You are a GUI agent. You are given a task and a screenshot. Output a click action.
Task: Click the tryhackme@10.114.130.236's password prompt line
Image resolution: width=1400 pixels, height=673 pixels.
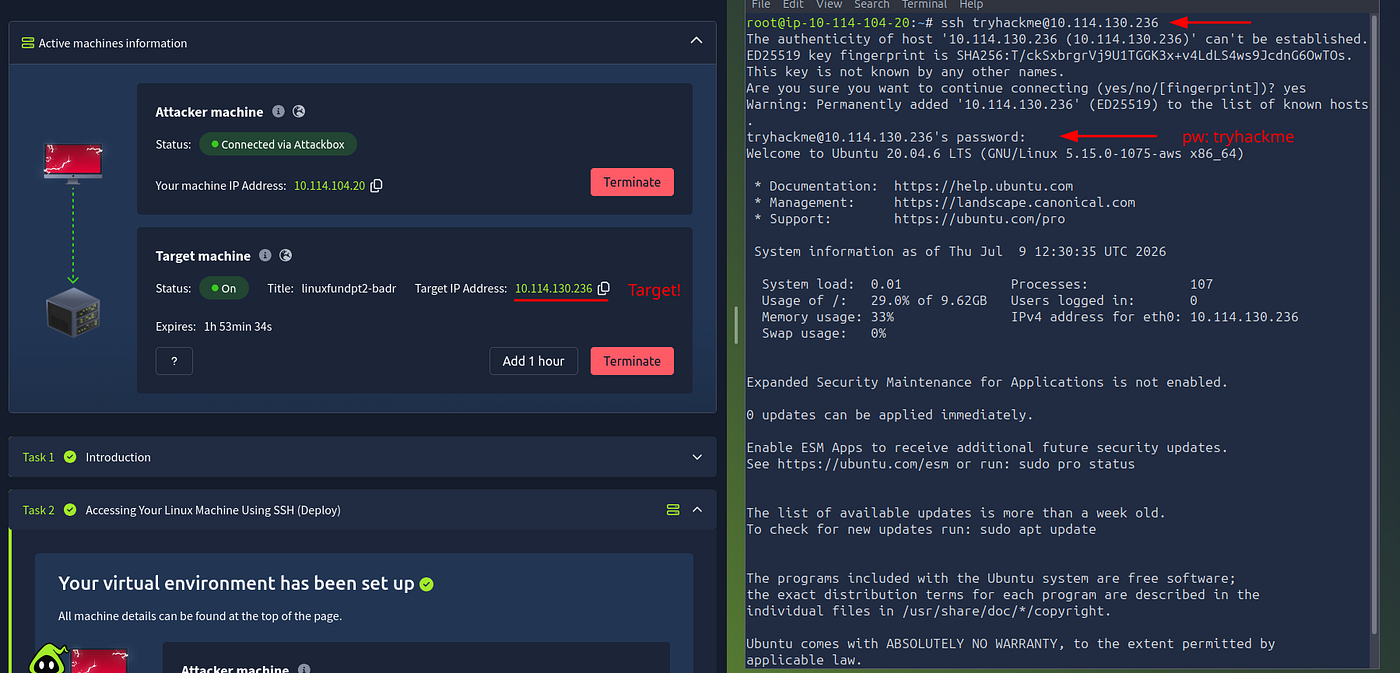click(886, 137)
